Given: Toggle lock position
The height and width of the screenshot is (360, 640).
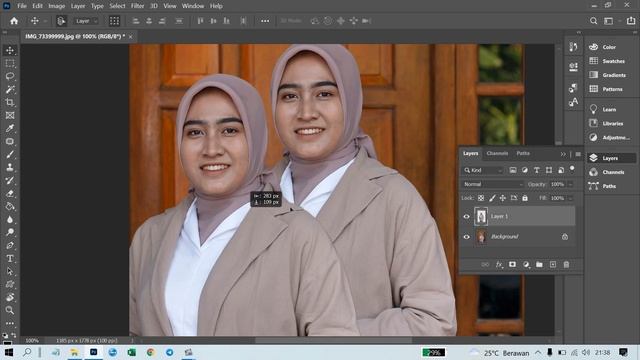Looking at the screenshot, I should [503, 198].
